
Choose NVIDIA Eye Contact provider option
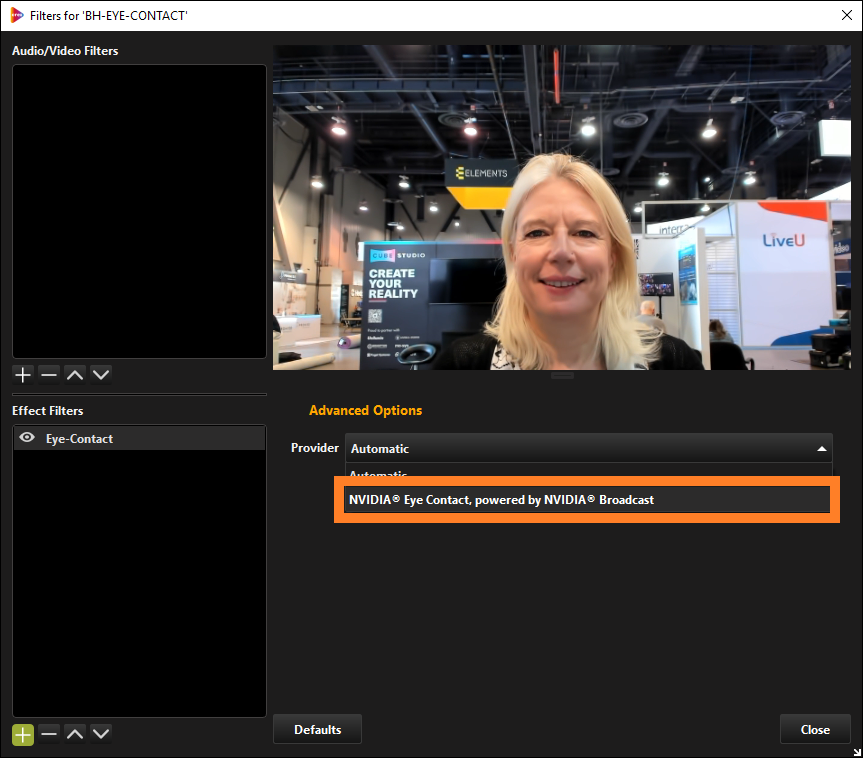[x=587, y=499]
